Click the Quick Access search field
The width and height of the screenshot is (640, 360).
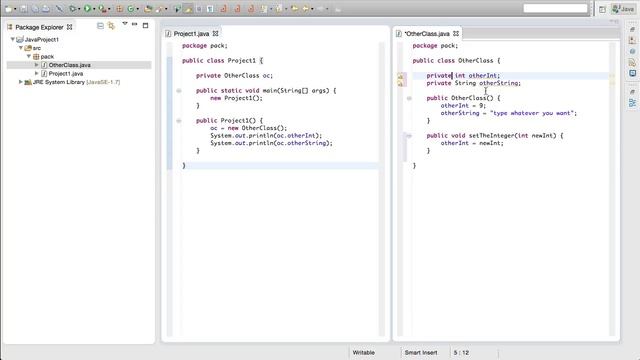click(x=555, y=8)
